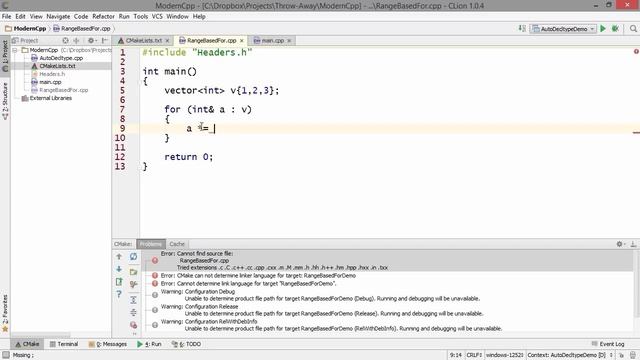Open the 4: Run tool window
This screenshot has height=360, width=640.
pyautogui.click(x=149, y=344)
